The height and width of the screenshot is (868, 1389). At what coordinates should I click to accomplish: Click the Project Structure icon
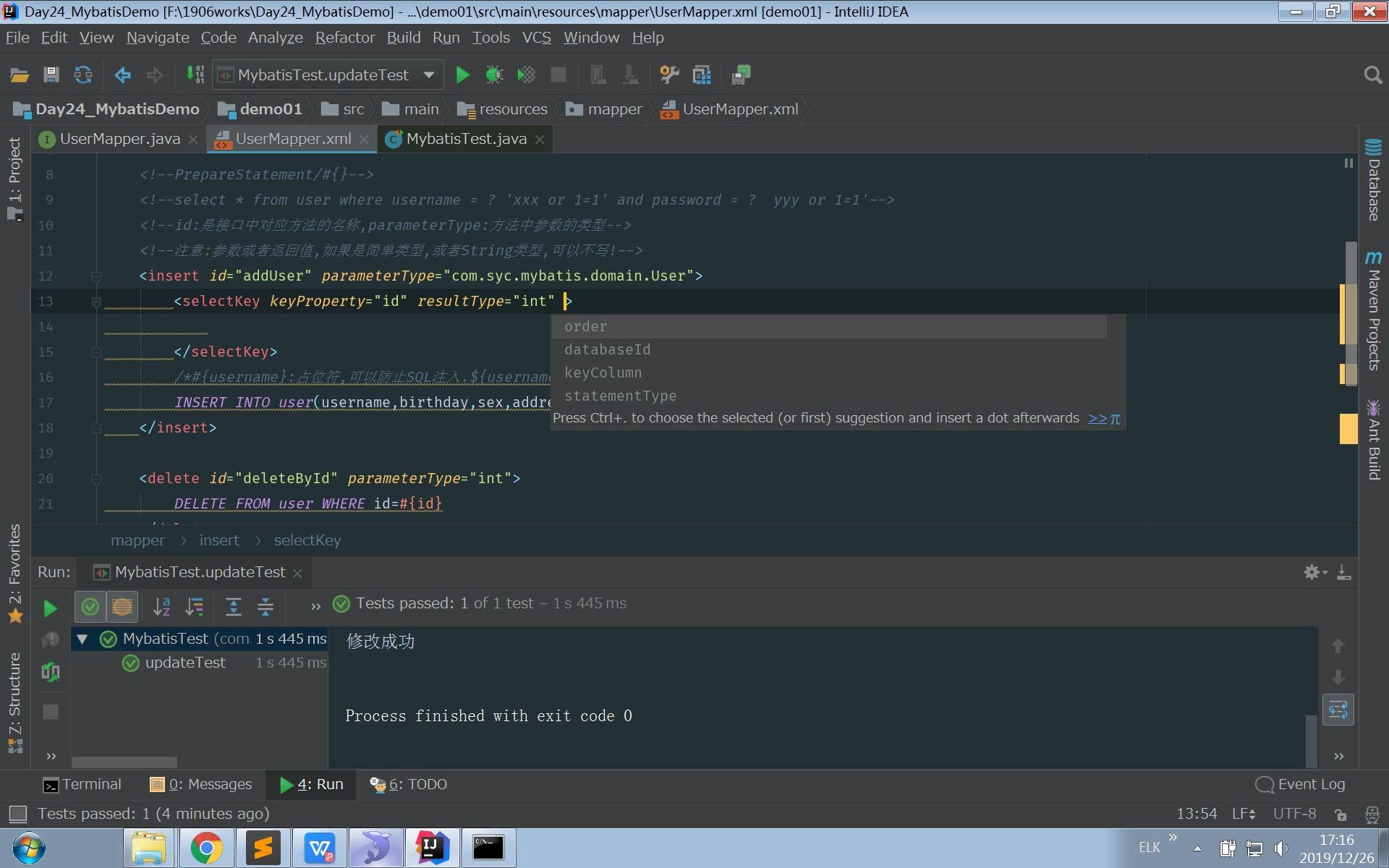point(701,75)
